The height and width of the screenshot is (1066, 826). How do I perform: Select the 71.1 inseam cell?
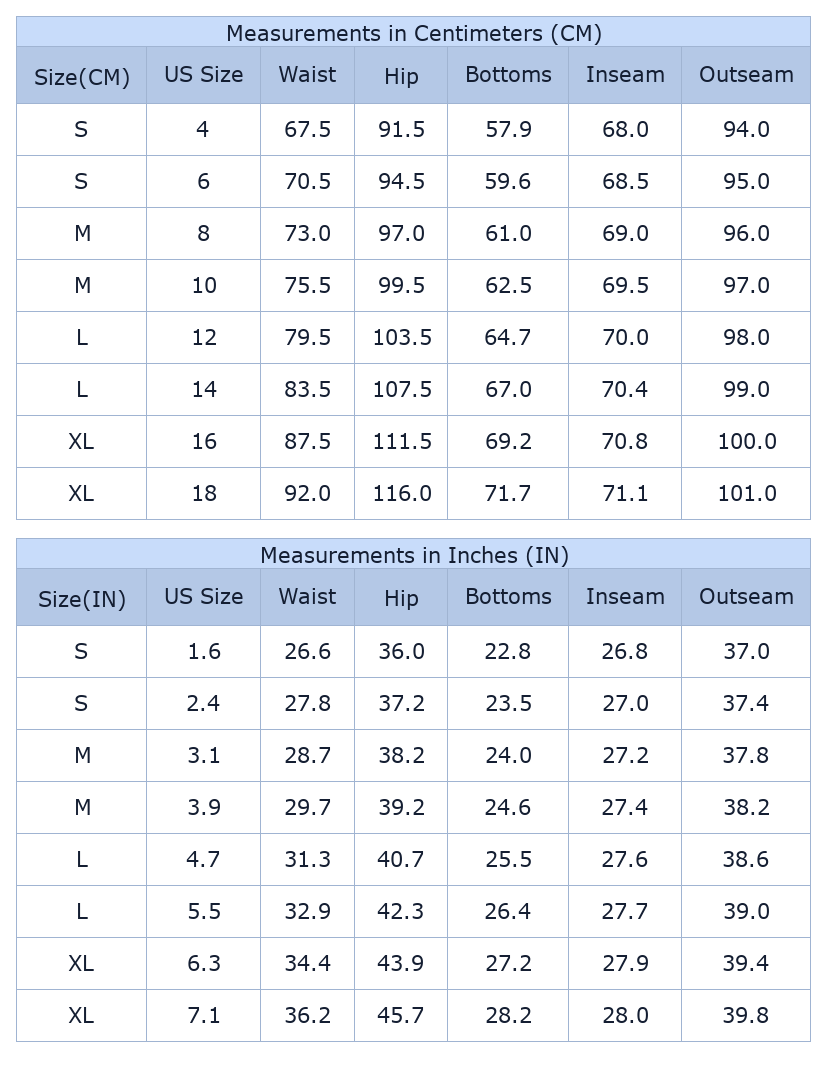tap(625, 494)
